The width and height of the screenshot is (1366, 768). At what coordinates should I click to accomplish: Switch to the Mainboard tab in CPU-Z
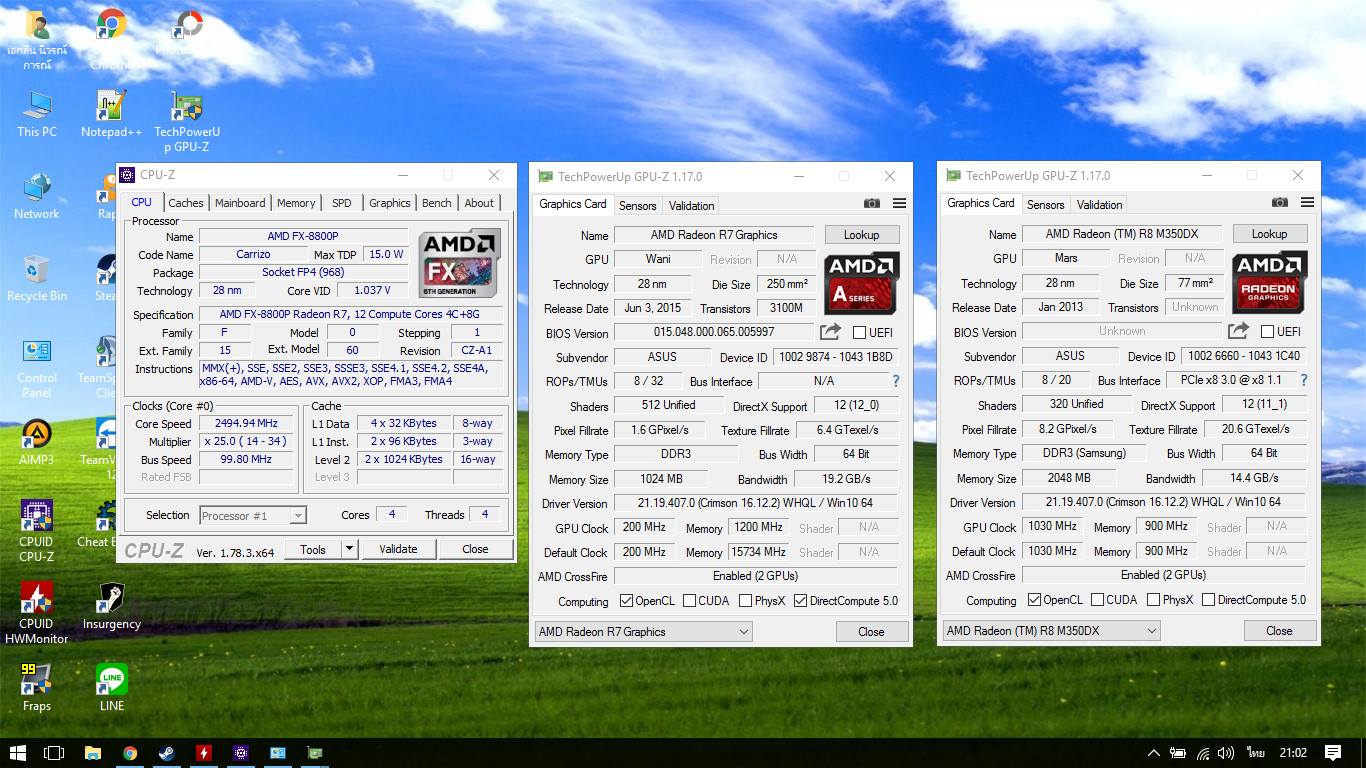(x=241, y=203)
